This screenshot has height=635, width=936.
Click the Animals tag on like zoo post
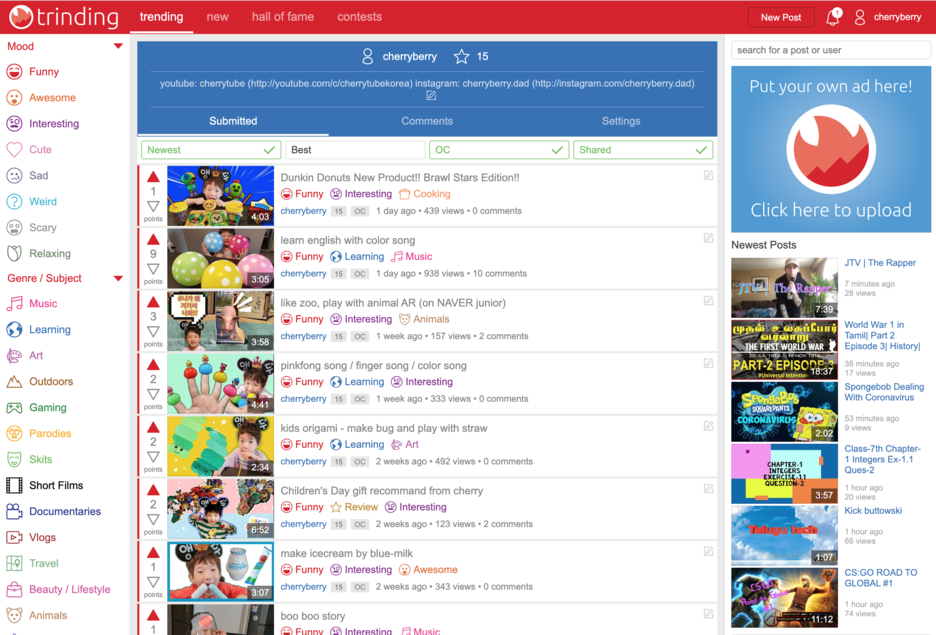click(x=424, y=319)
